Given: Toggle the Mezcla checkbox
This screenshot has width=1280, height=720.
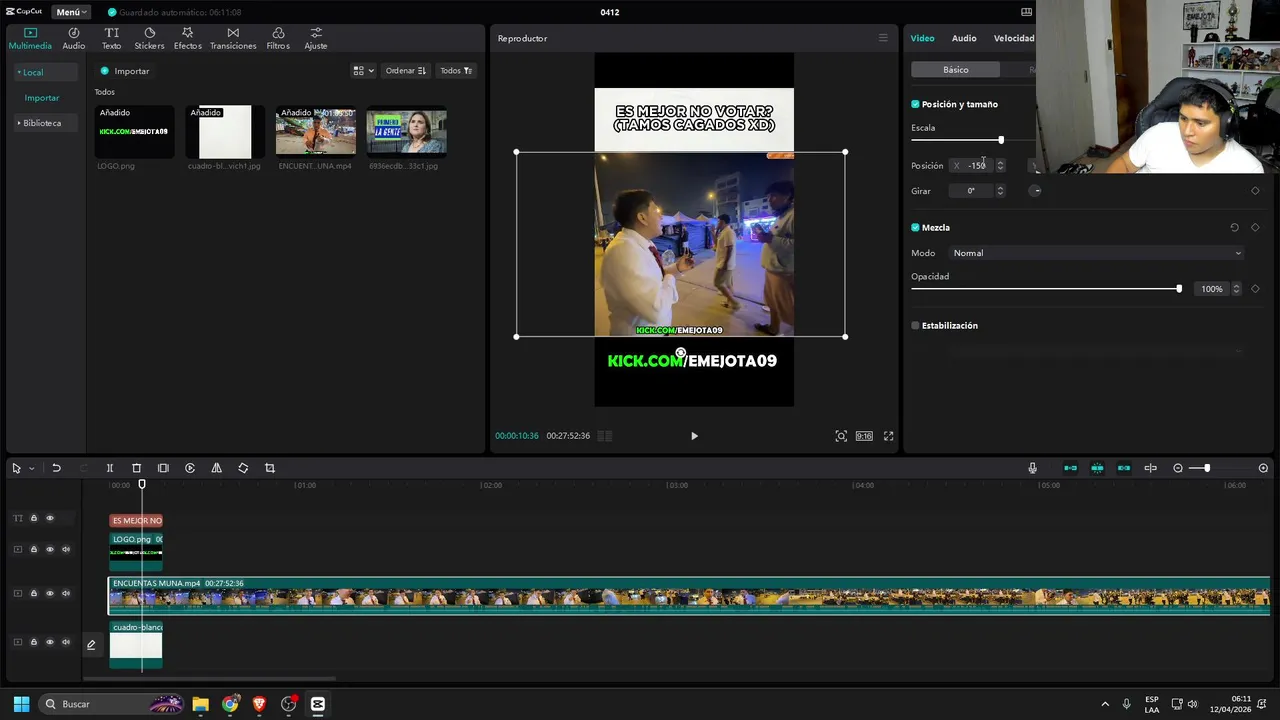Looking at the screenshot, I should 915,228.
